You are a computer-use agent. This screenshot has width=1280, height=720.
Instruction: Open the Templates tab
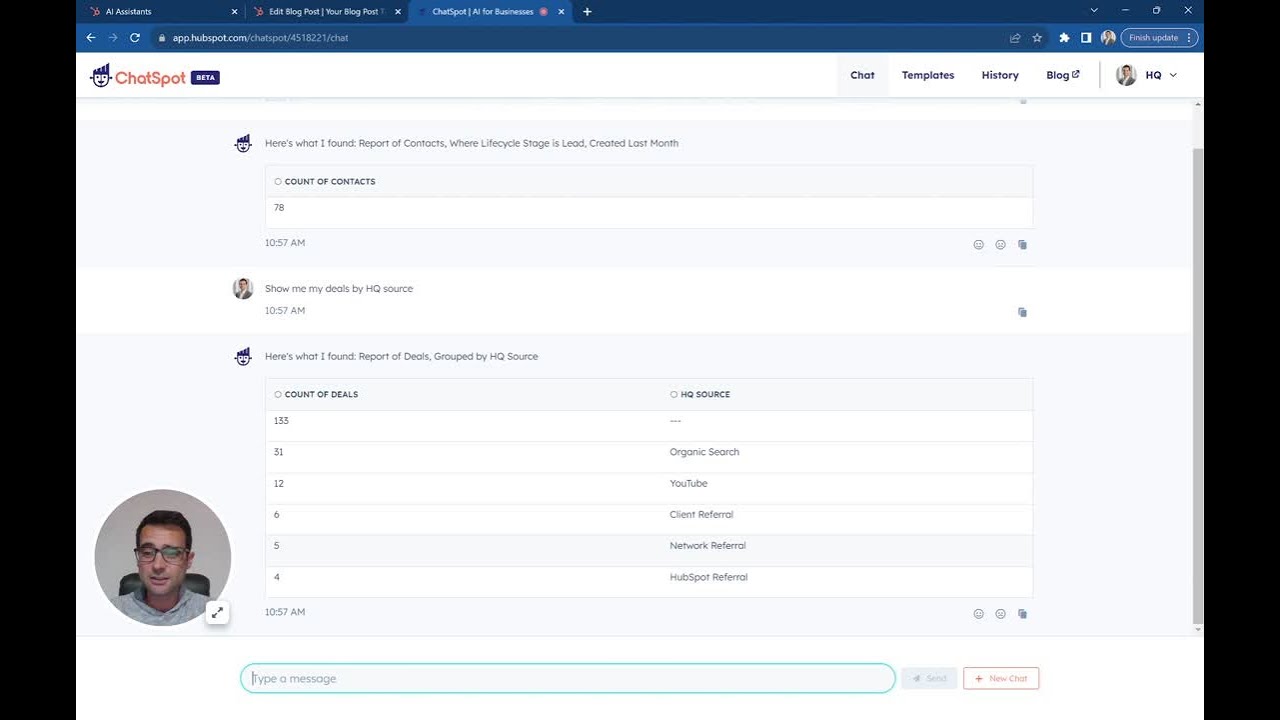click(x=928, y=75)
